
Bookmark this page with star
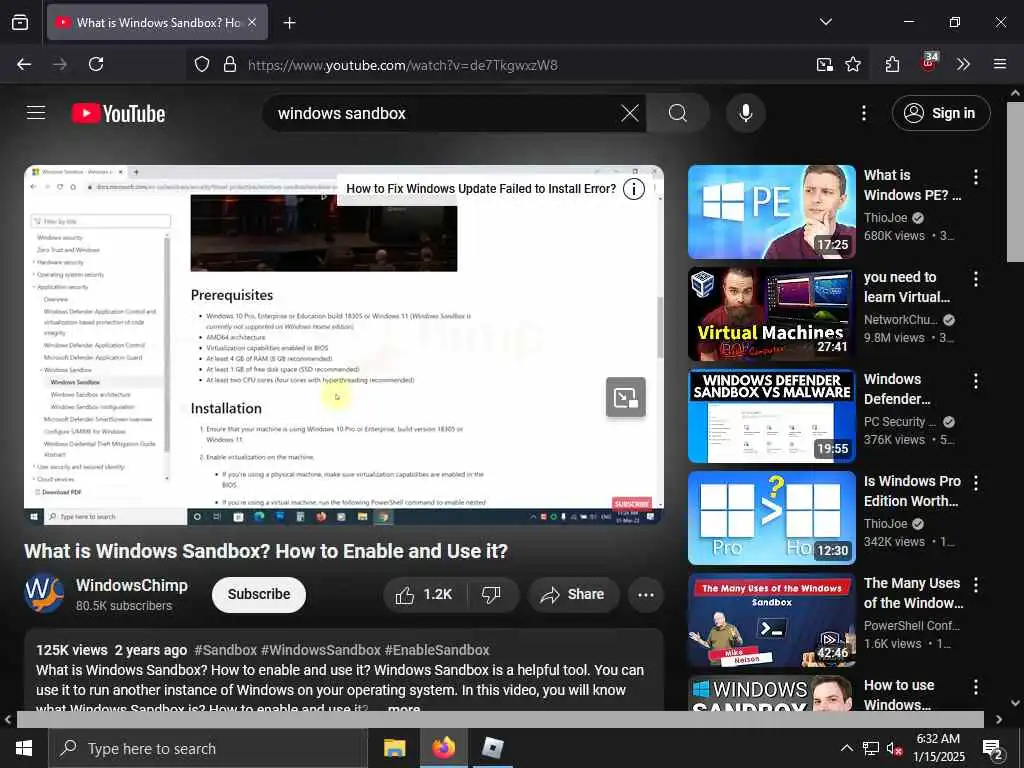pyautogui.click(x=852, y=64)
